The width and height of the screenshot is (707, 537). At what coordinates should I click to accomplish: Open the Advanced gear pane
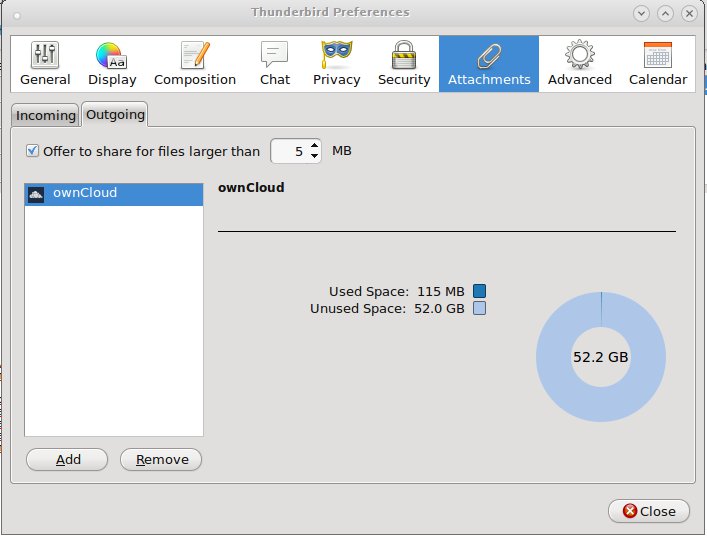[x=579, y=64]
